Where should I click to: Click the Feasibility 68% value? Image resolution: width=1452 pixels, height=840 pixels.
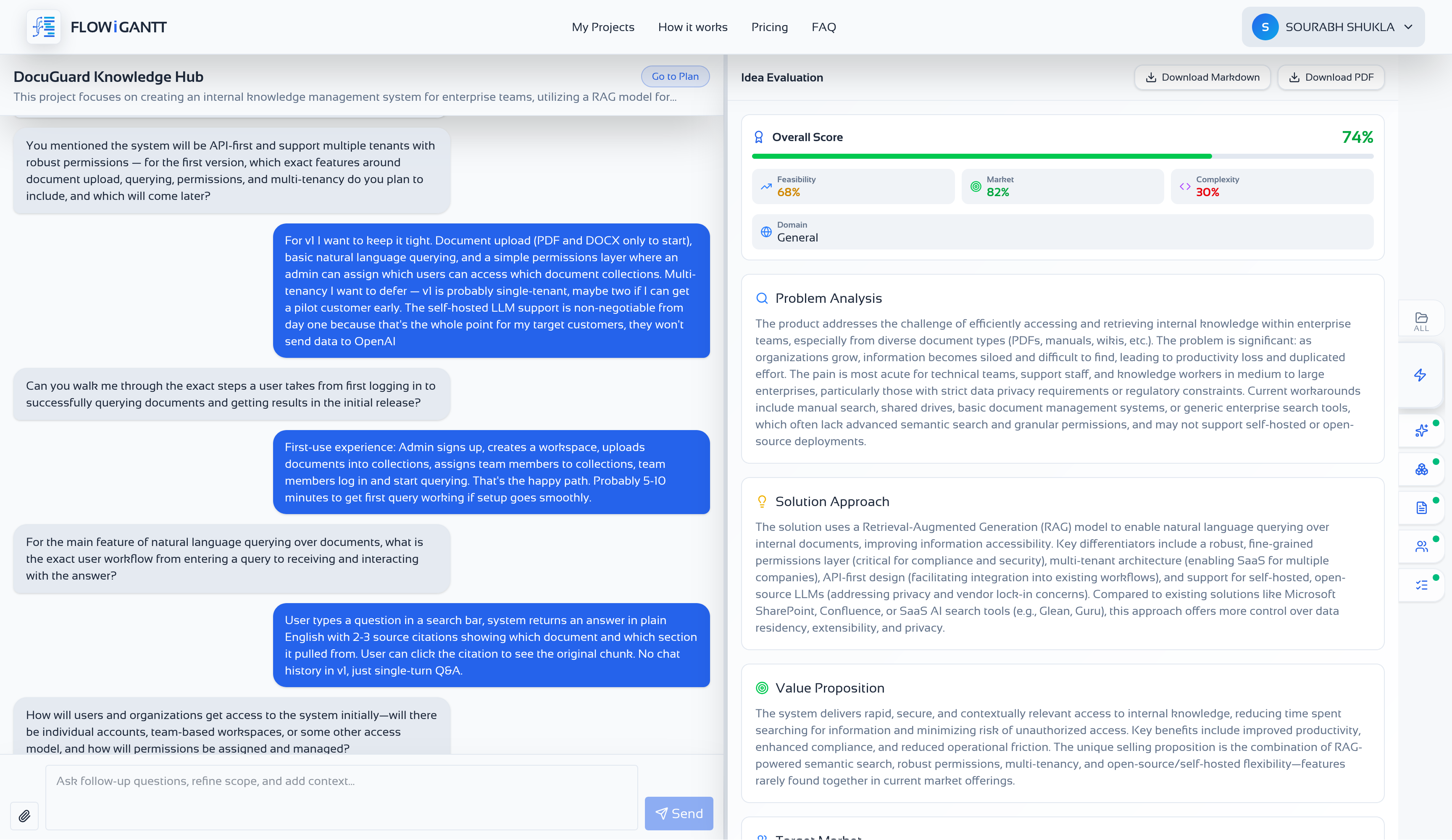pos(788,192)
